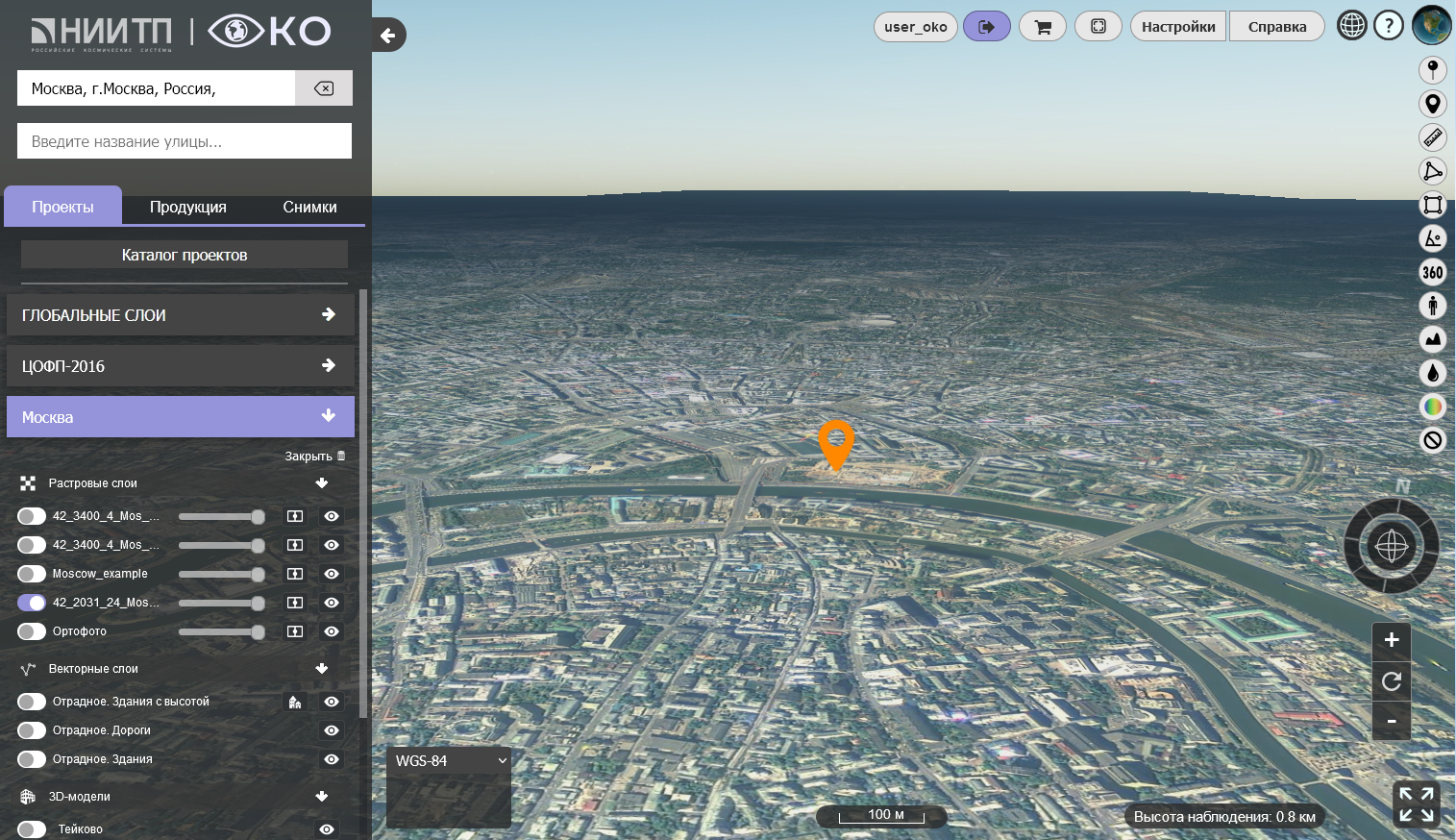Viewport: 1456px width, 840px height.
Task: Select the ruler measurement tool
Action: (x=1432, y=137)
